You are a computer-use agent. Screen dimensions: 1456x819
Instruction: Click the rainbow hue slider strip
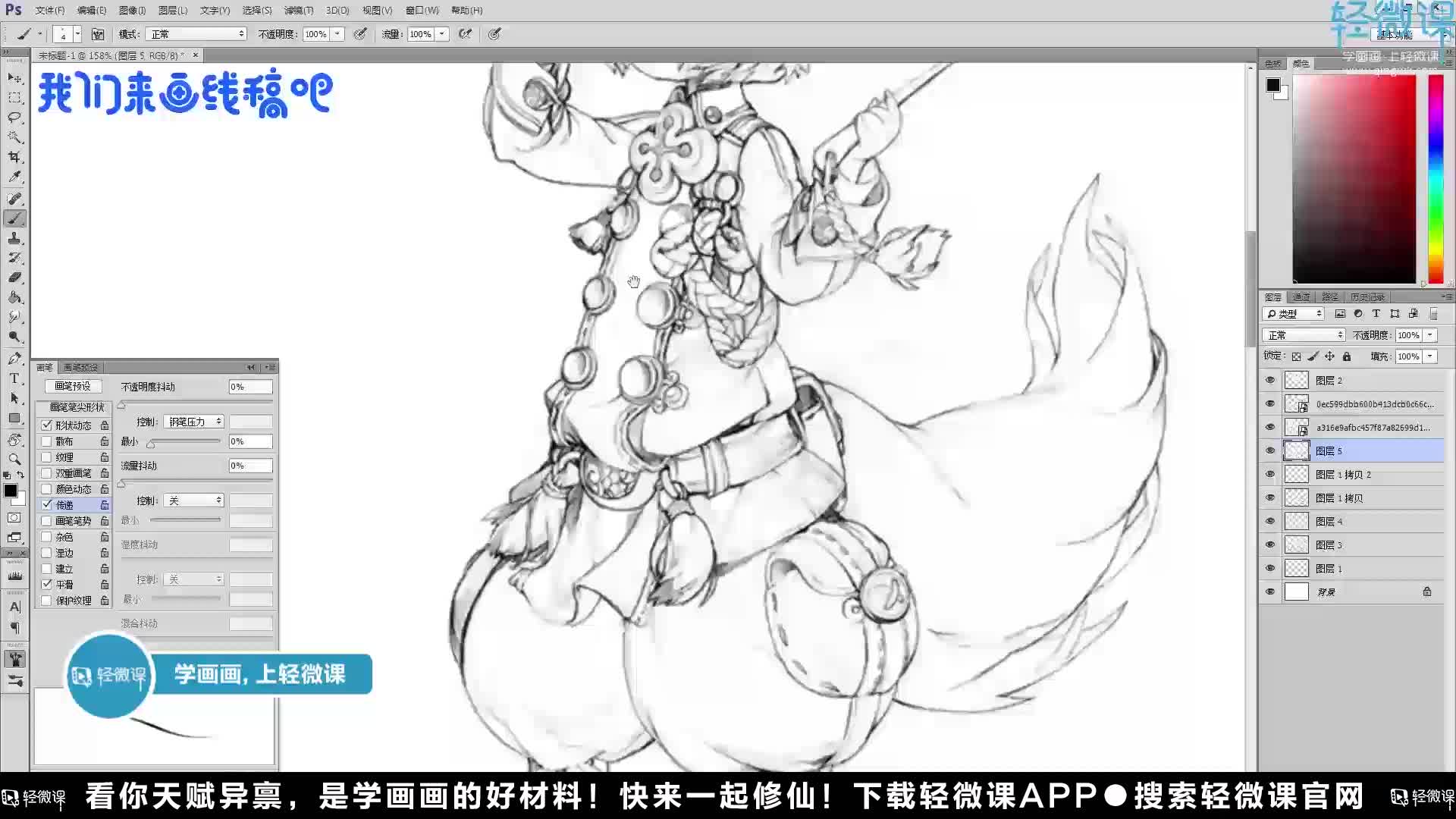pos(1436,178)
